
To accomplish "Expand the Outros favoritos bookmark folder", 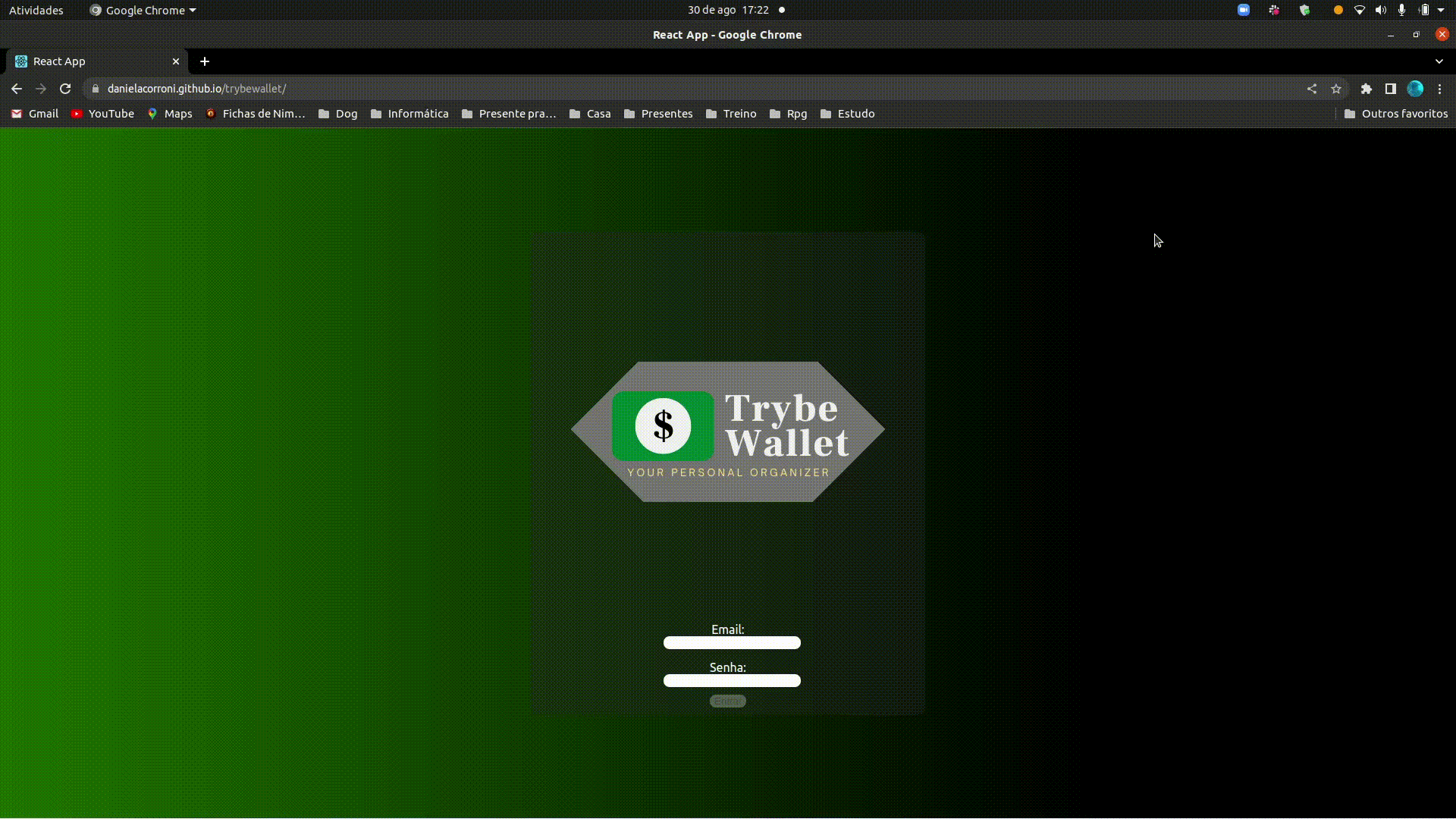I will pyautogui.click(x=1396, y=113).
